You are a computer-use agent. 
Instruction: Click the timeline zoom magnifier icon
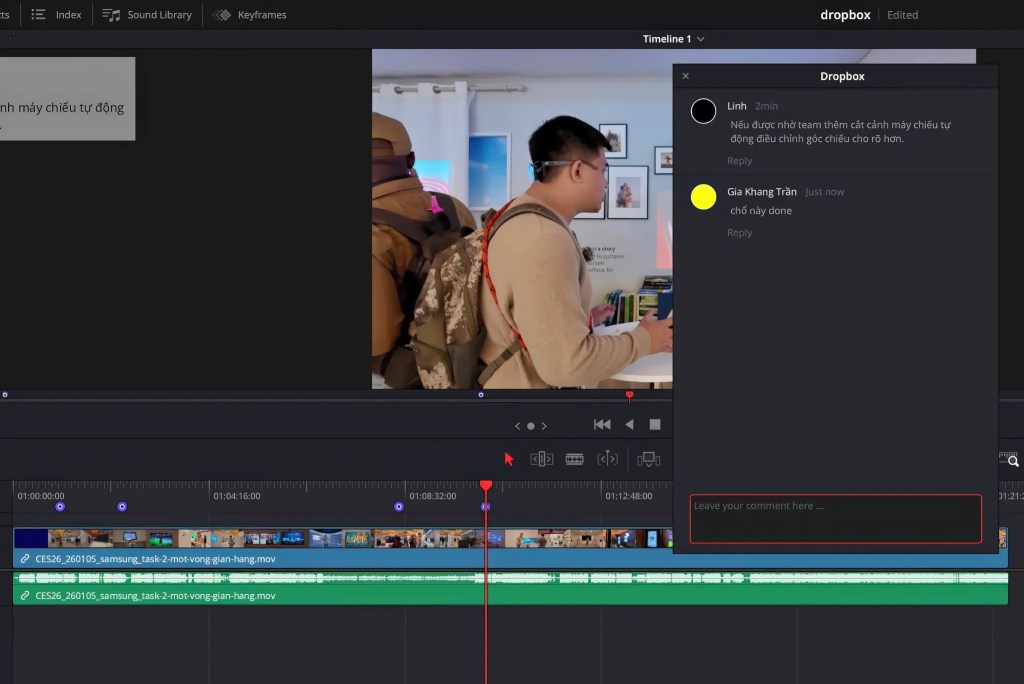point(1012,460)
